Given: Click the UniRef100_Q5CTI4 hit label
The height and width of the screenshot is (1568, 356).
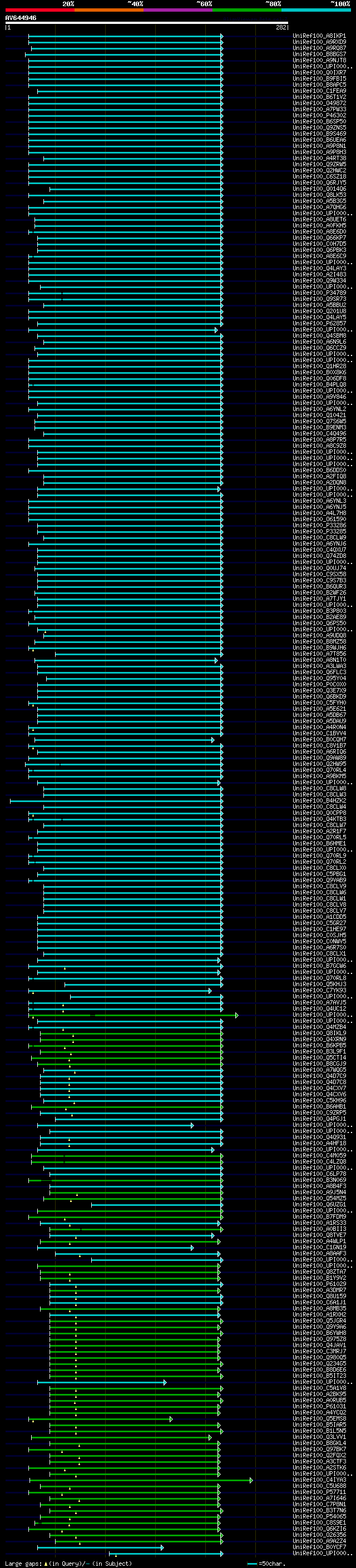Looking at the screenshot, I should tap(319, 1057).
